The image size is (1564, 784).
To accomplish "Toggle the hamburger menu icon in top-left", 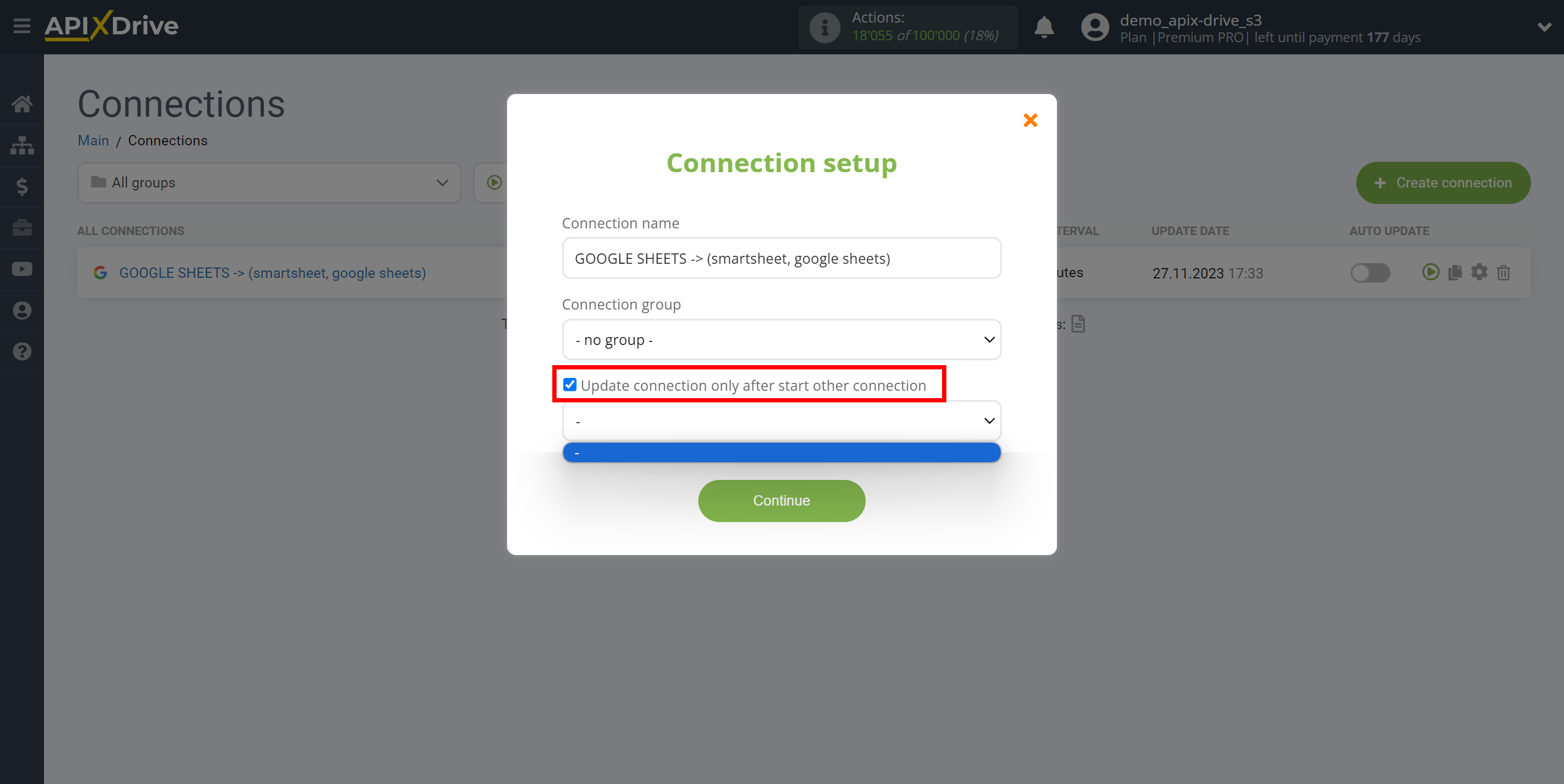I will click(21, 26).
